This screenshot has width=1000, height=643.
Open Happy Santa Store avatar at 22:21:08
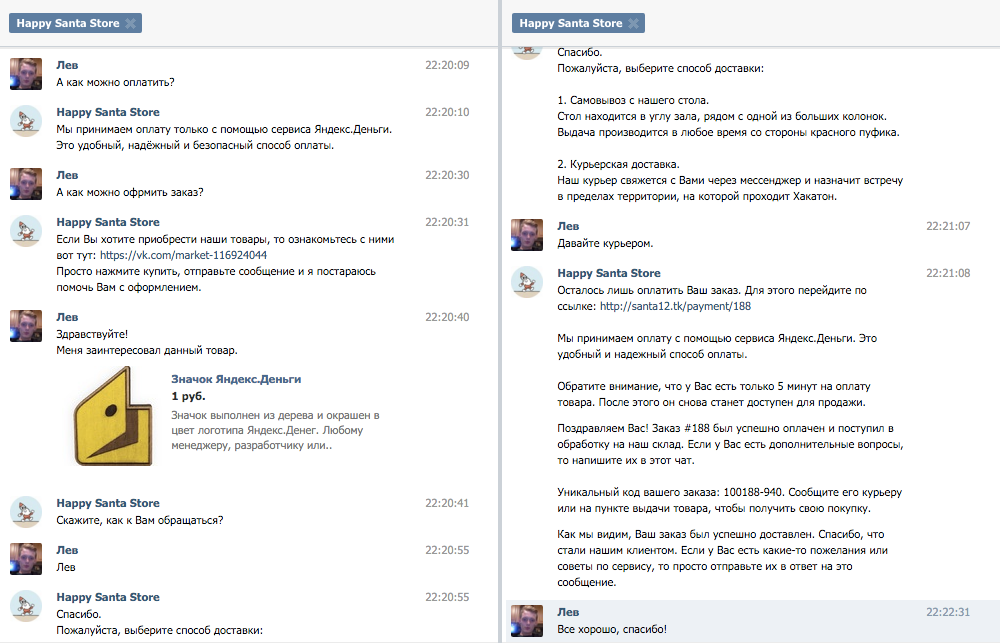point(527,282)
